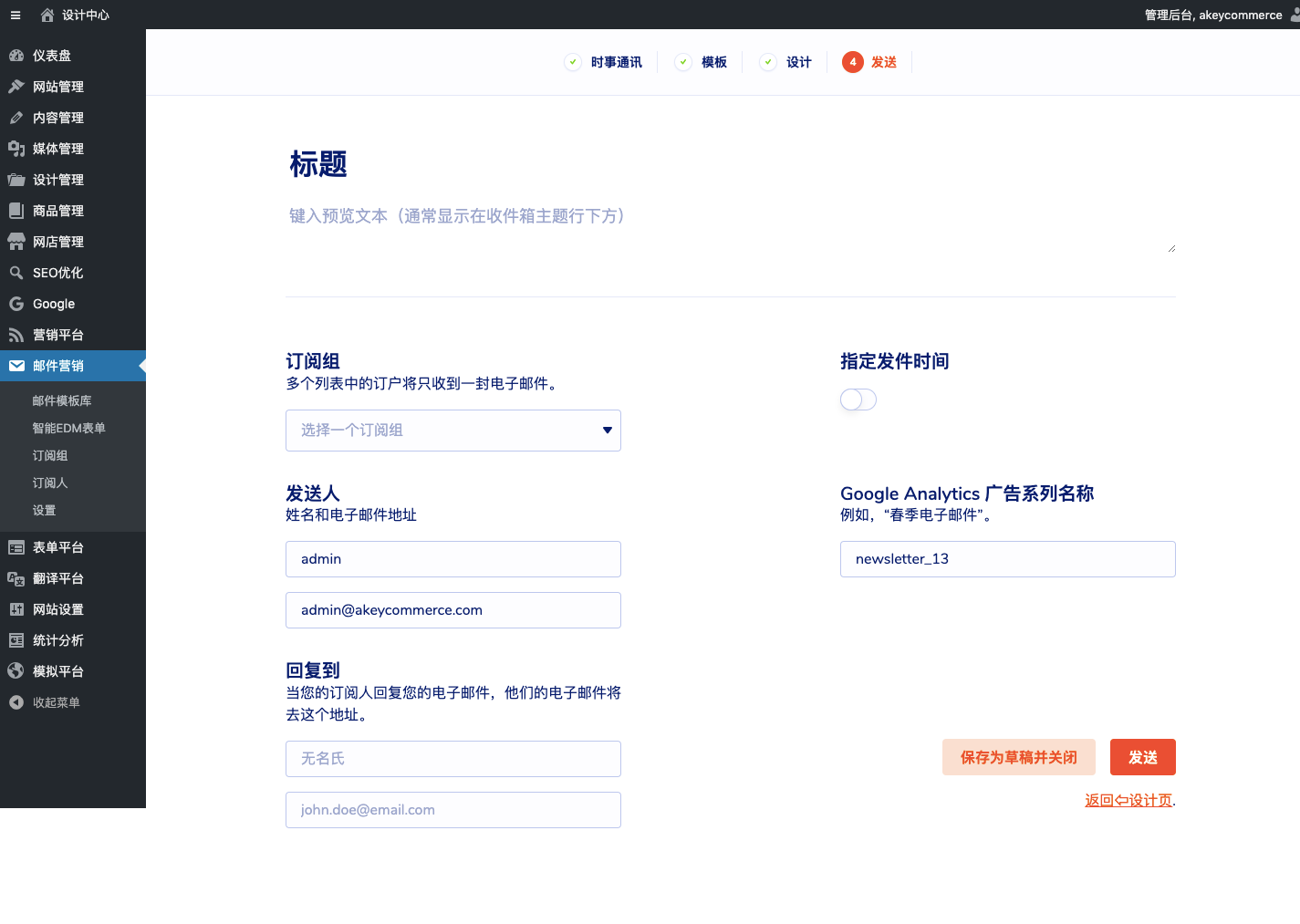
Task: Click the reply-to name field 无名氏
Action: (453, 759)
